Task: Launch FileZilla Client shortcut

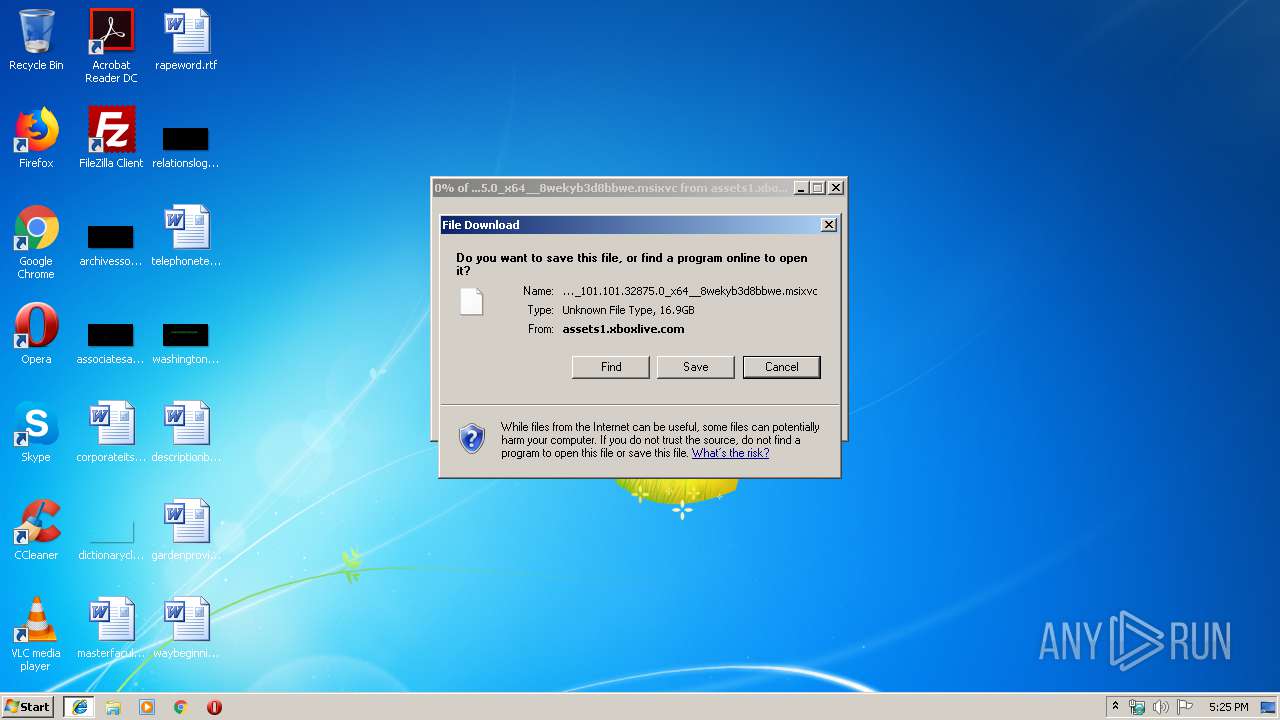Action: pyautogui.click(x=111, y=138)
